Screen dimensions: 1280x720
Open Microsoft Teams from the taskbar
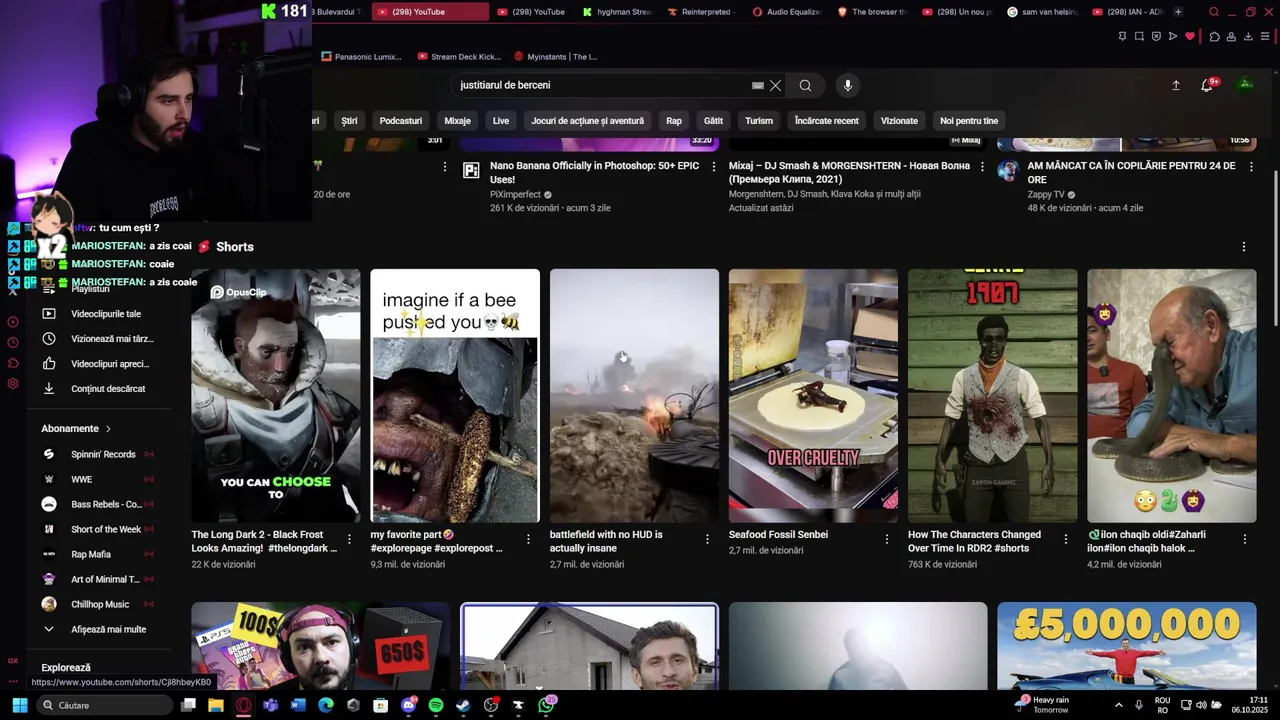pyautogui.click(x=270, y=705)
